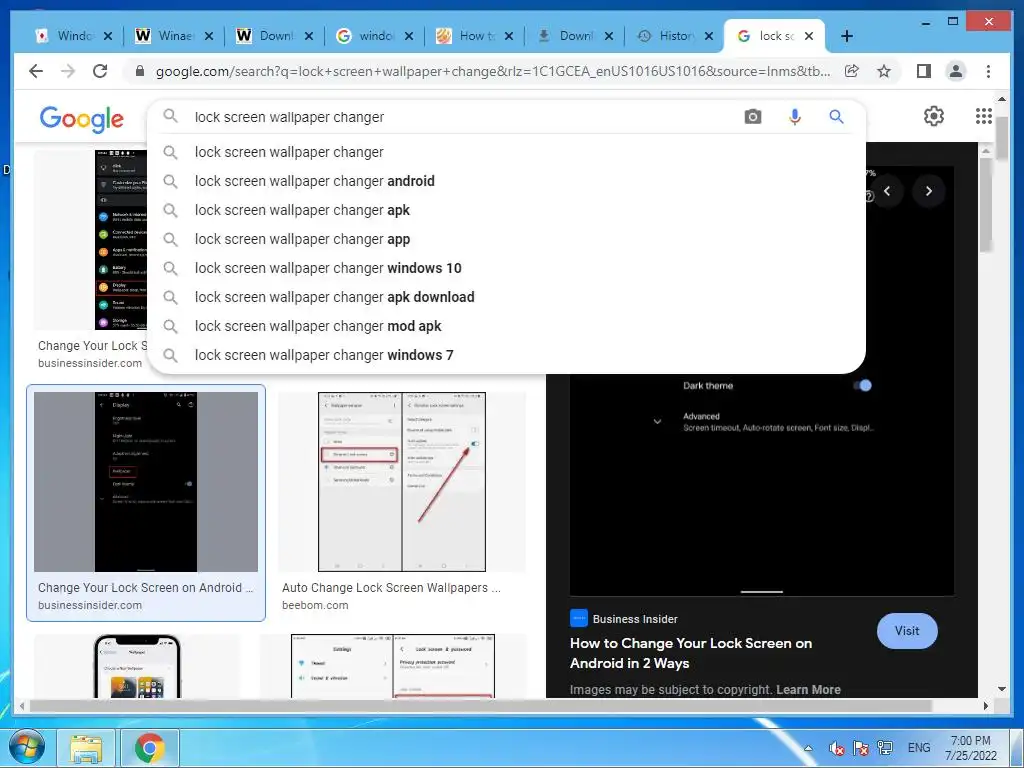Select suggestion 'lock screen wallpaper changer android'
The width and height of the screenshot is (1024, 768).
[x=507, y=181]
